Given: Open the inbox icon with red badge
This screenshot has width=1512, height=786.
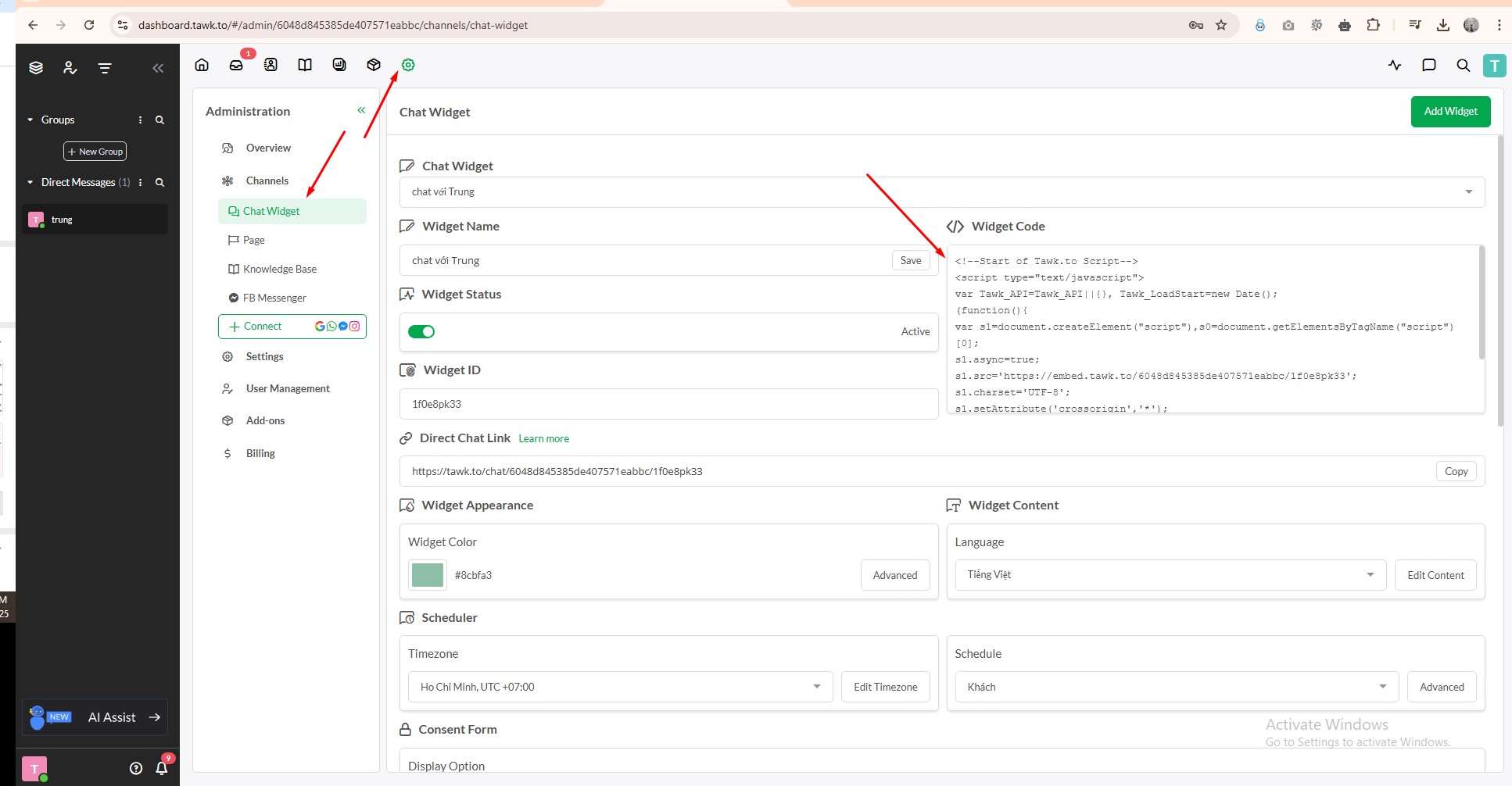Looking at the screenshot, I should (x=236, y=65).
